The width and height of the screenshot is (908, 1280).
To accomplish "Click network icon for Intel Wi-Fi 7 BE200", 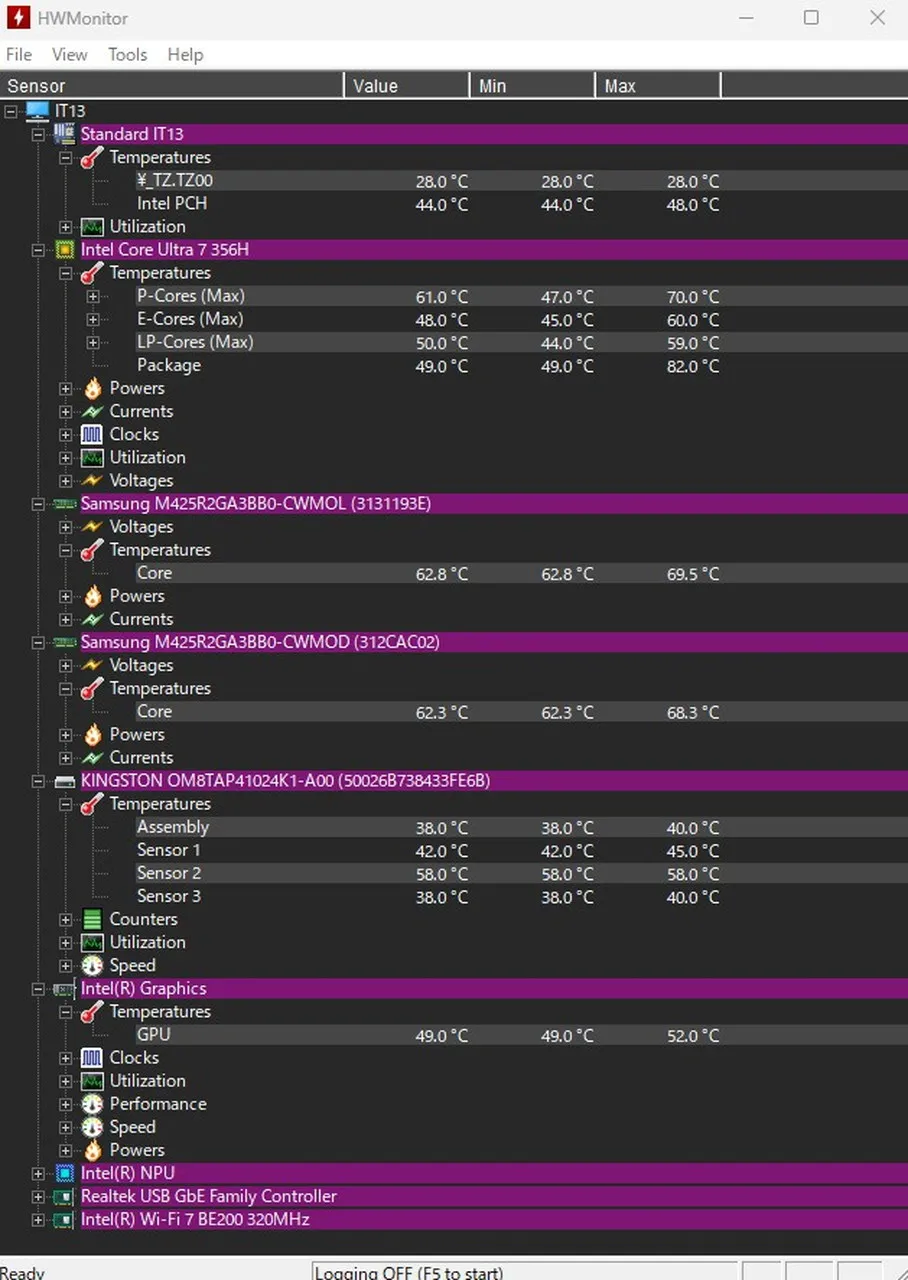I will [64, 1220].
